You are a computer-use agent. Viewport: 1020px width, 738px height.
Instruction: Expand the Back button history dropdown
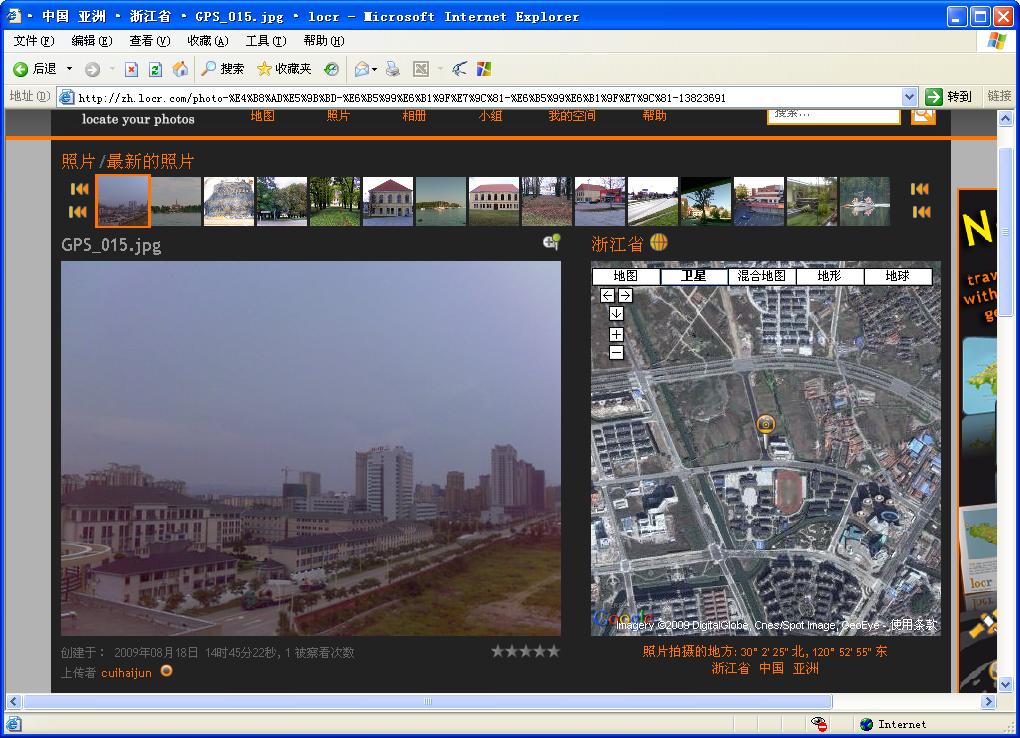69,69
